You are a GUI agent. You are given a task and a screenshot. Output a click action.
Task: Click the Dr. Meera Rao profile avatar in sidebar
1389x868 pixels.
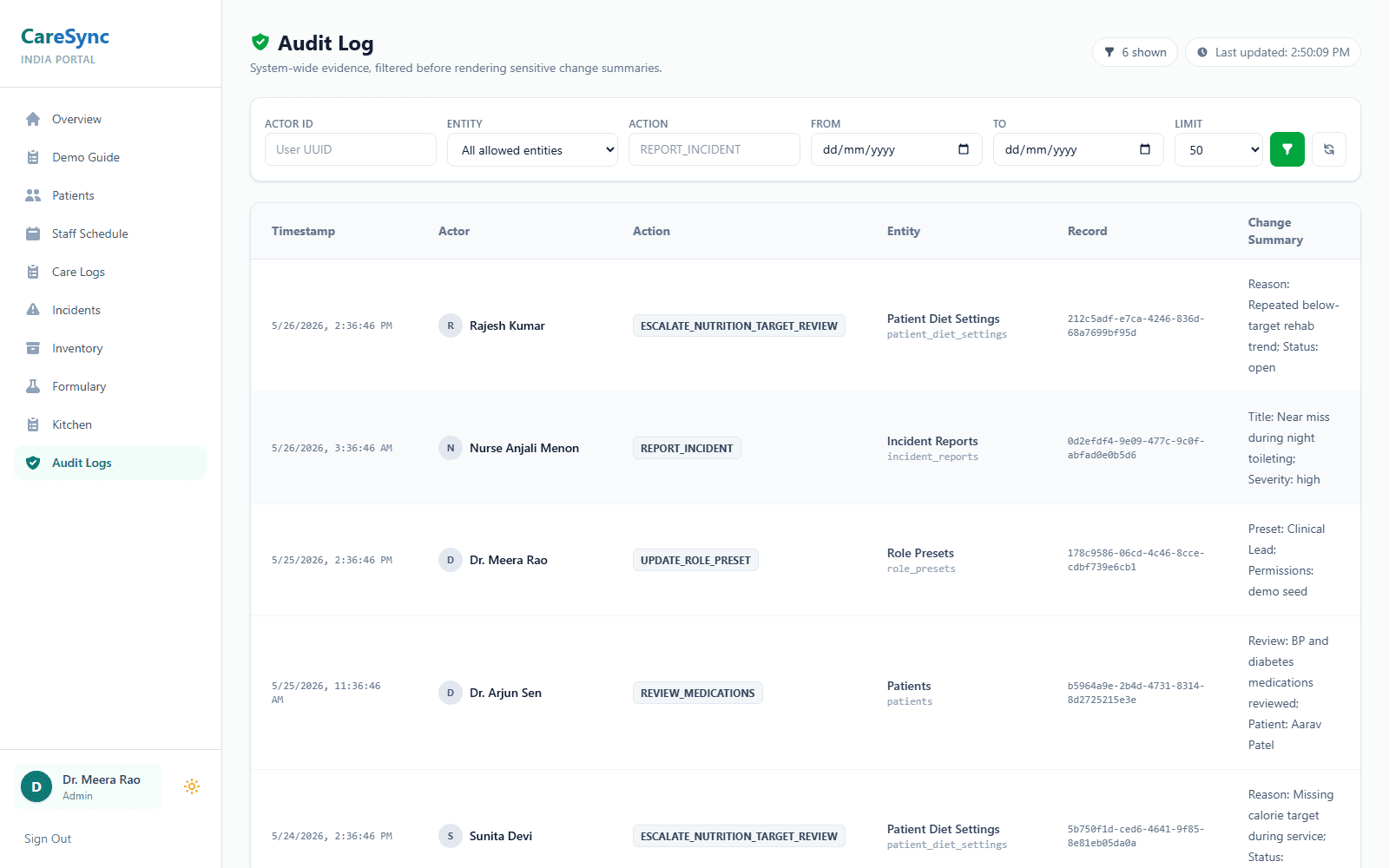tap(36, 786)
